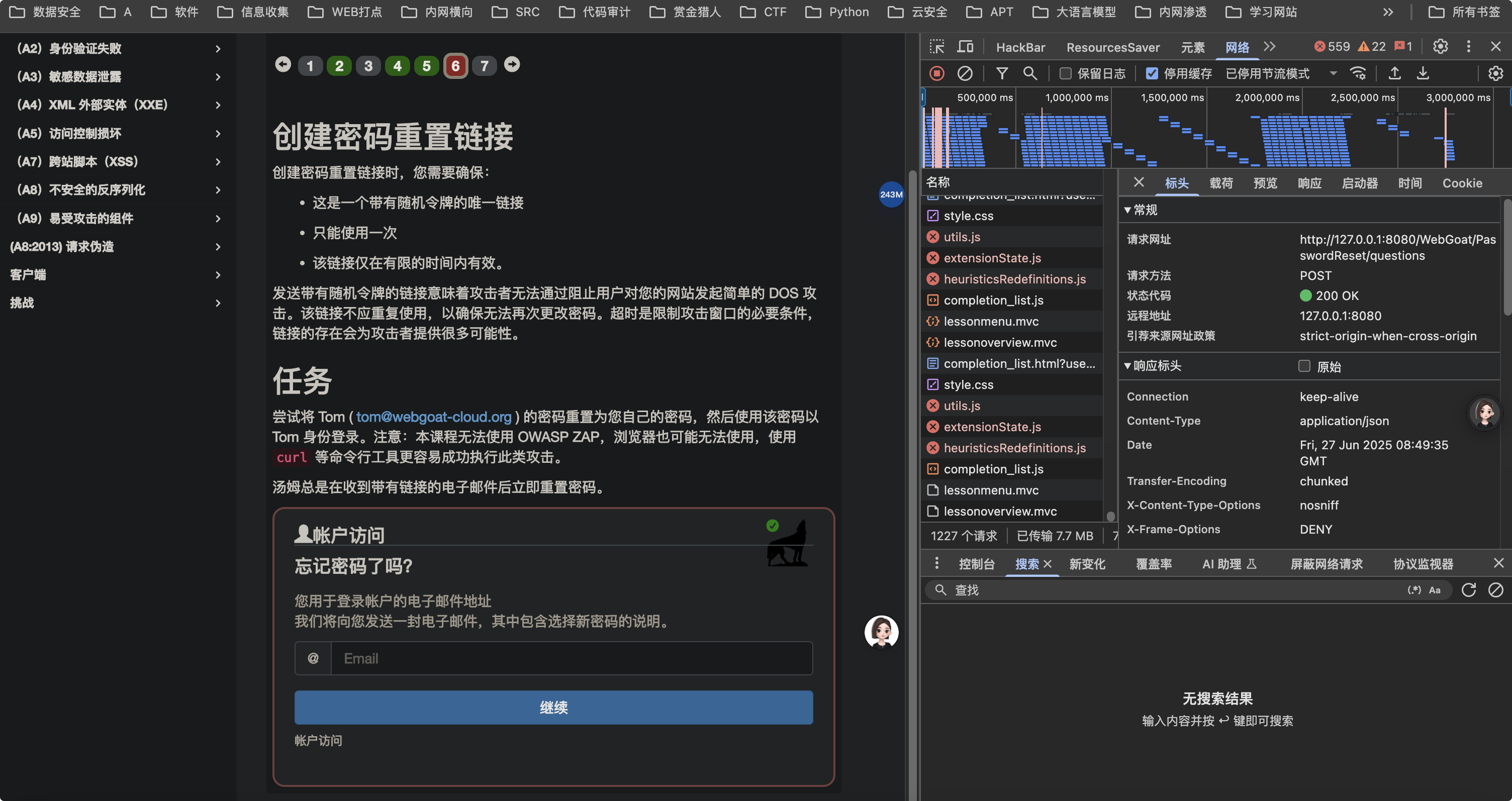
Task: Open the network filter funnel icon
Action: [1002, 73]
